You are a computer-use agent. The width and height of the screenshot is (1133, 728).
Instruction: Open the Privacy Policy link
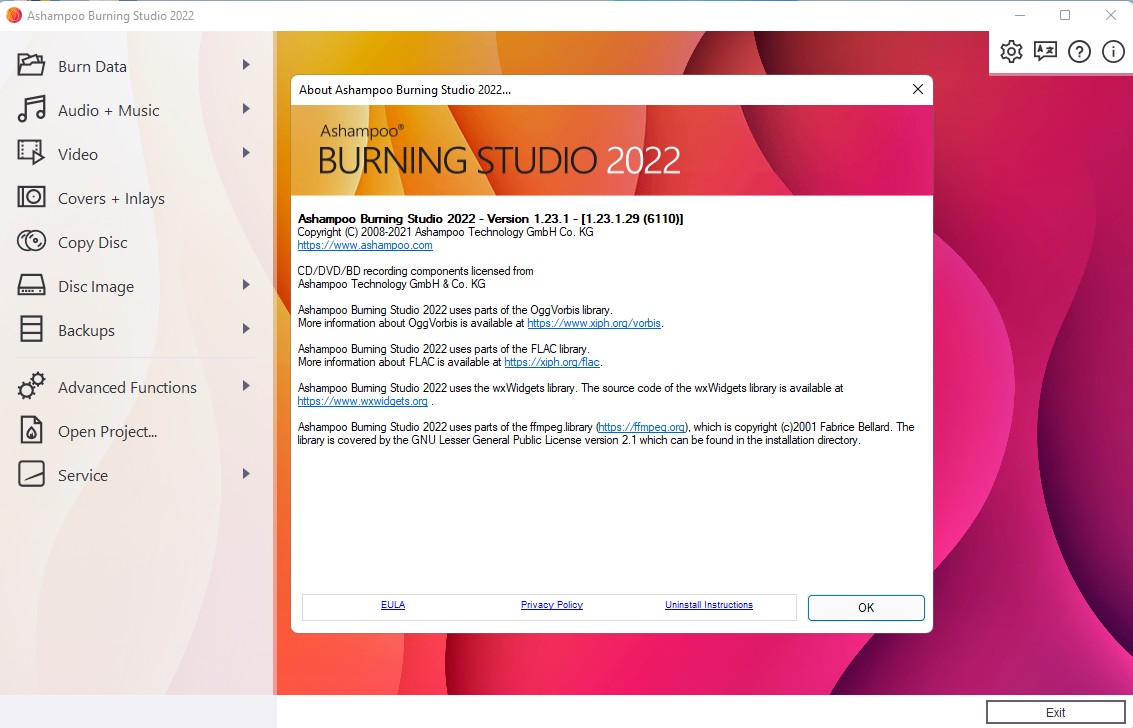pos(552,605)
